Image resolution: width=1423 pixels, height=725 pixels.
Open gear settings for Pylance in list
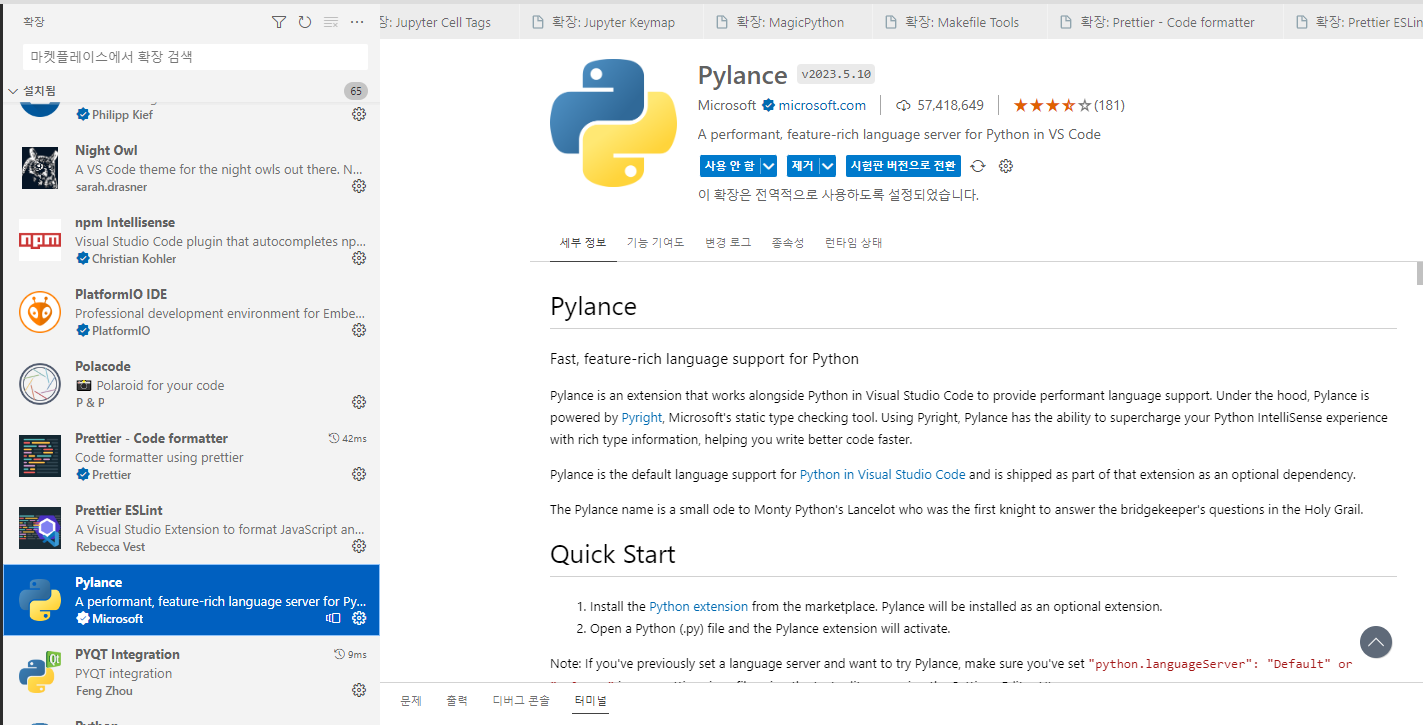pyautogui.click(x=359, y=618)
